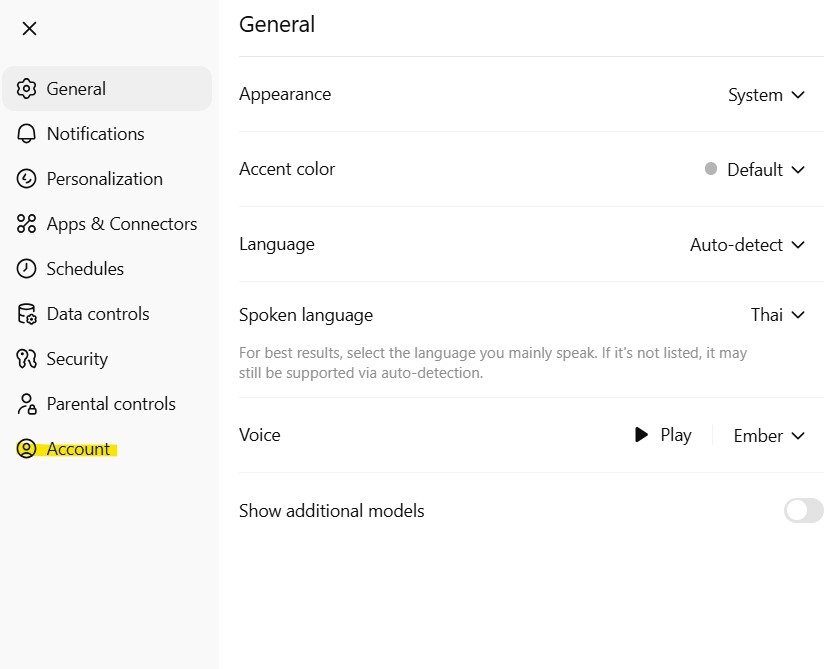Click the General gear icon in sidebar
Image resolution: width=831 pixels, height=669 pixels.
26,89
